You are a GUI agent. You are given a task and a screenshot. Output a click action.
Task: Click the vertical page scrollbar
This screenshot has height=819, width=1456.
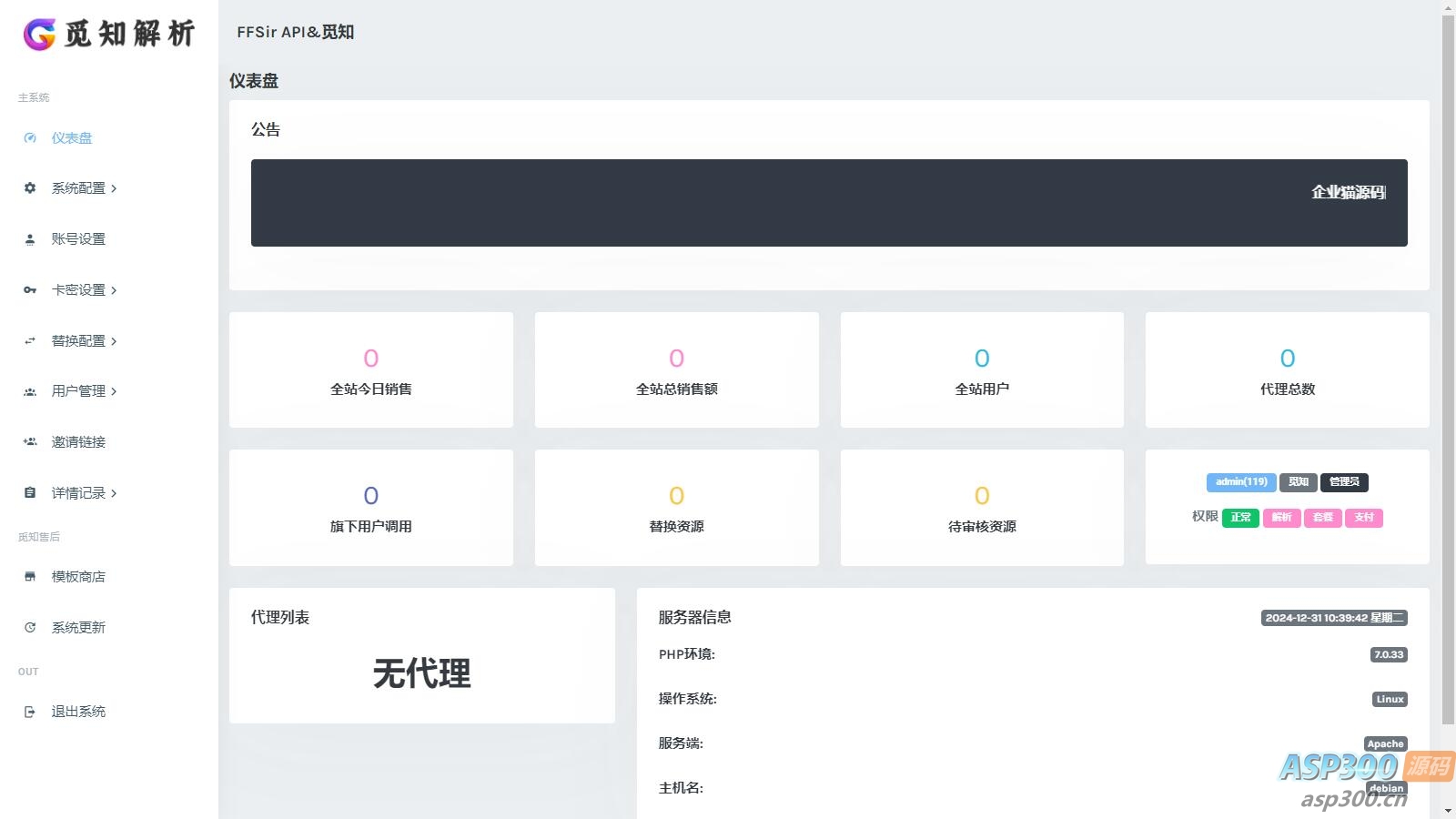pos(1448,364)
